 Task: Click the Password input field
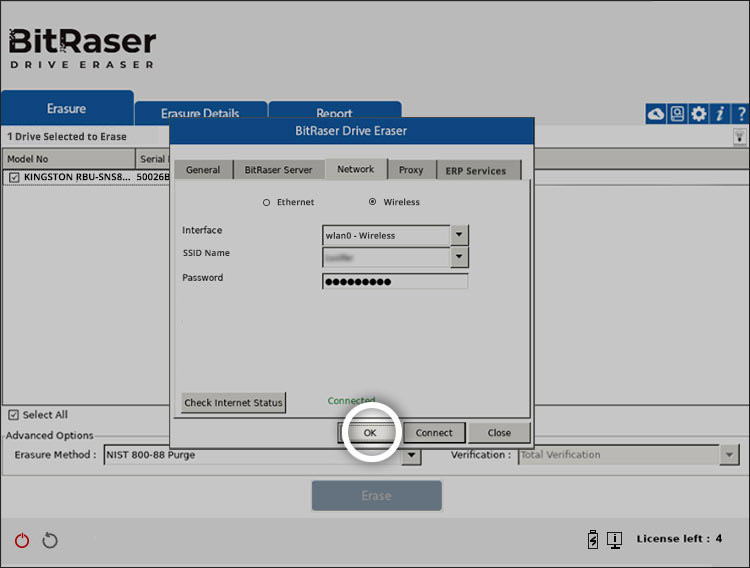(395, 281)
